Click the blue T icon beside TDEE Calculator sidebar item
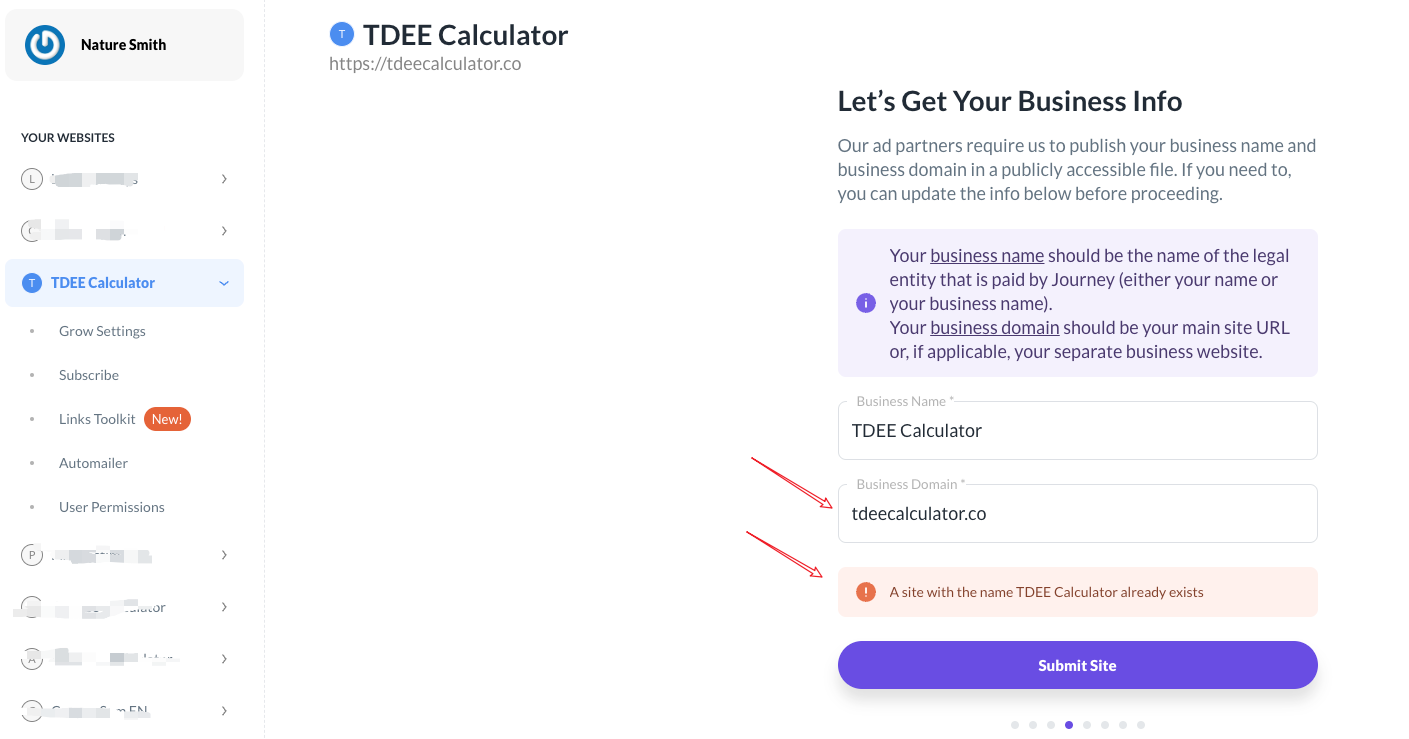This screenshot has height=739, width=1409. [32, 283]
